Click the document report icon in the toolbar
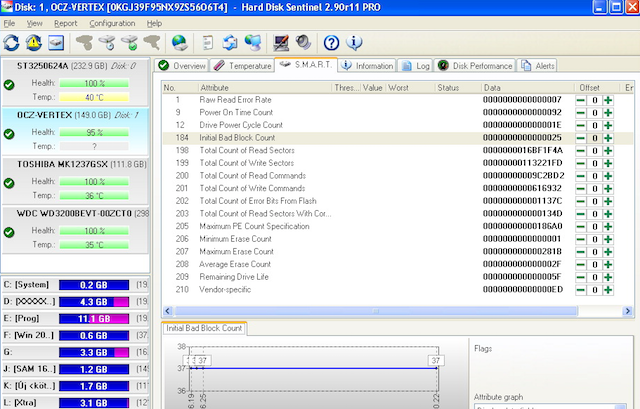 (x=207, y=43)
